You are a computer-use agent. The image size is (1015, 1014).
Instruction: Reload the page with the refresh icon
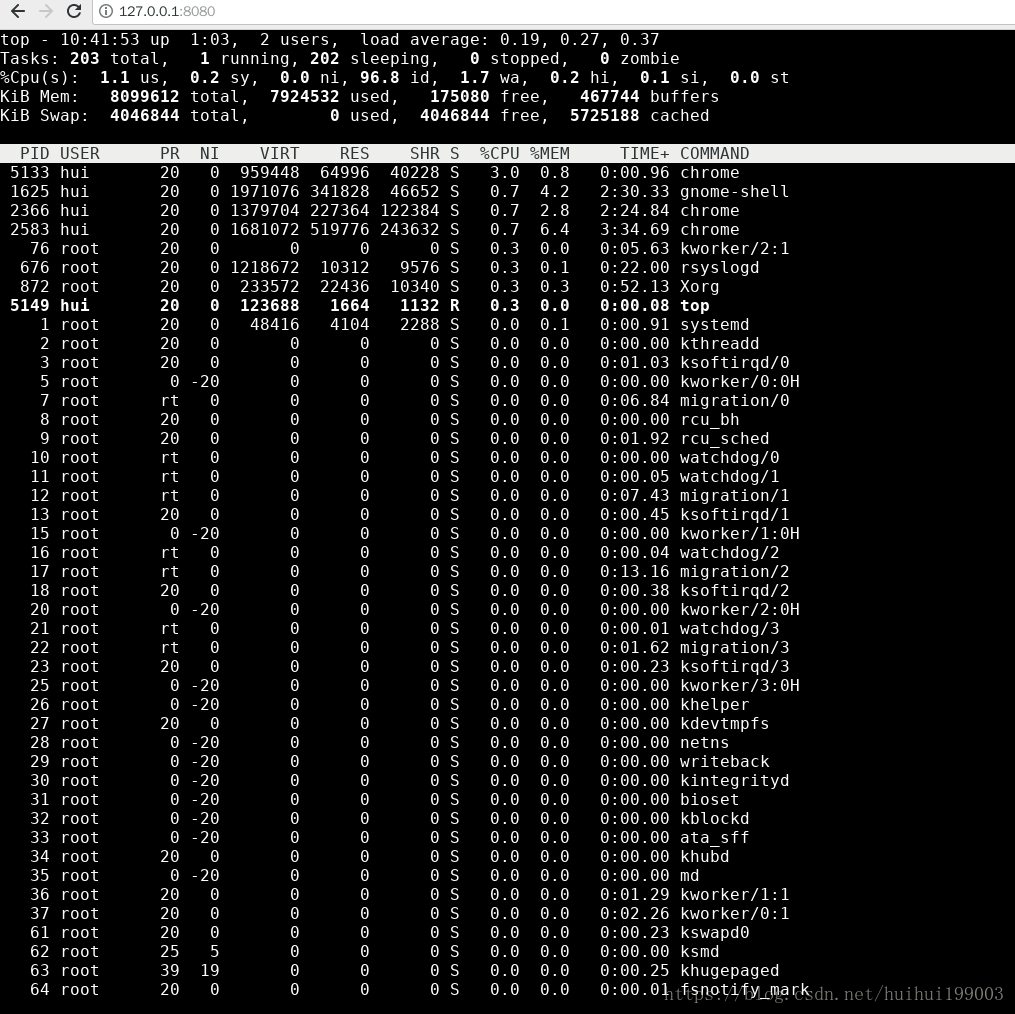point(74,11)
